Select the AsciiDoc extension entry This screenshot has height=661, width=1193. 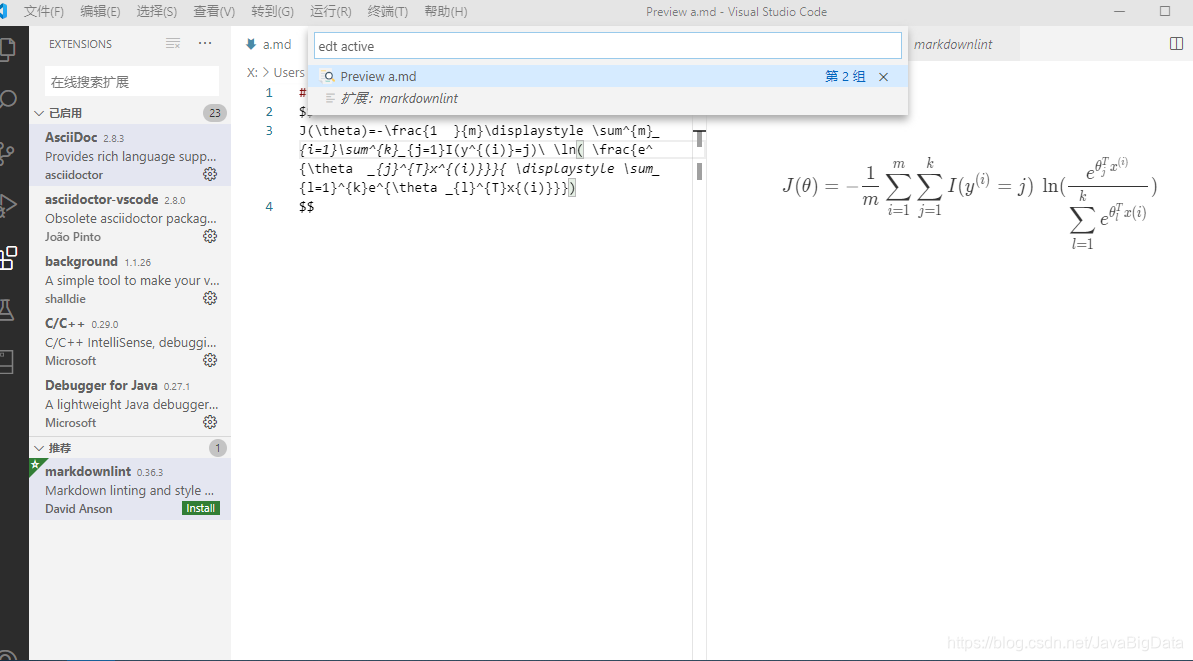[x=130, y=155]
